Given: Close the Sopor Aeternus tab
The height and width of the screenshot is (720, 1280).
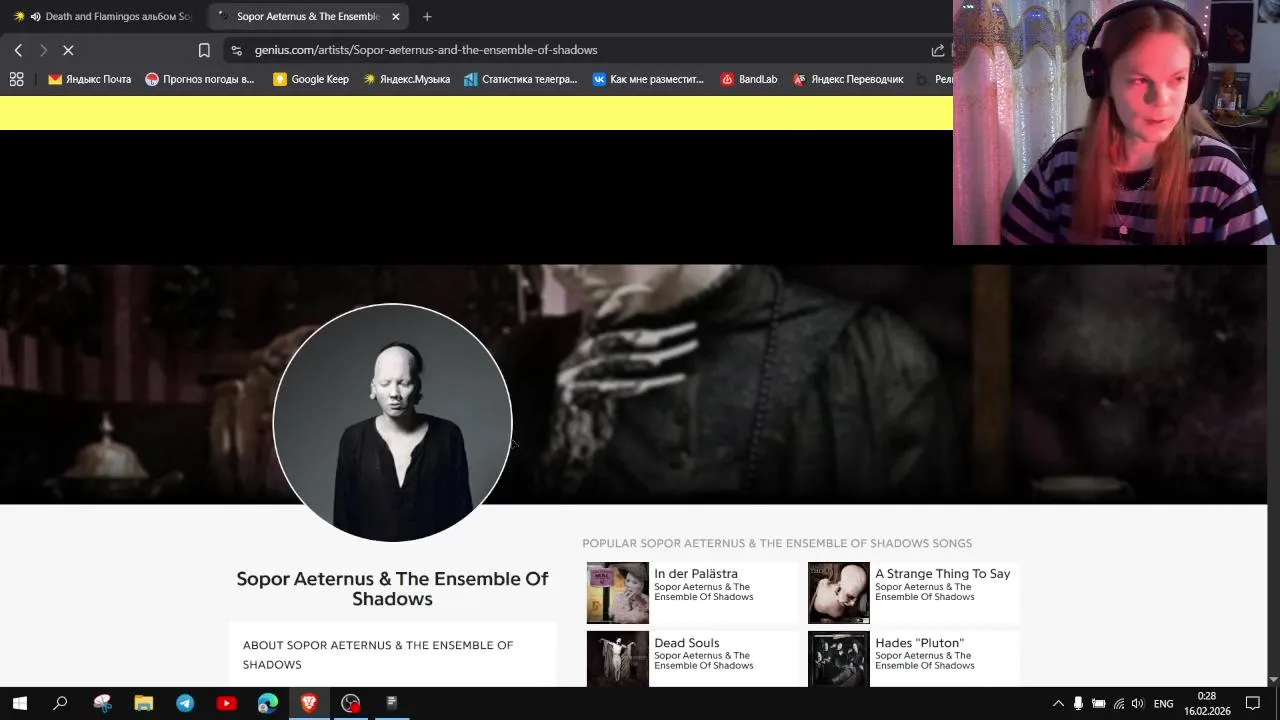Looking at the screenshot, I should click(395, 16).
